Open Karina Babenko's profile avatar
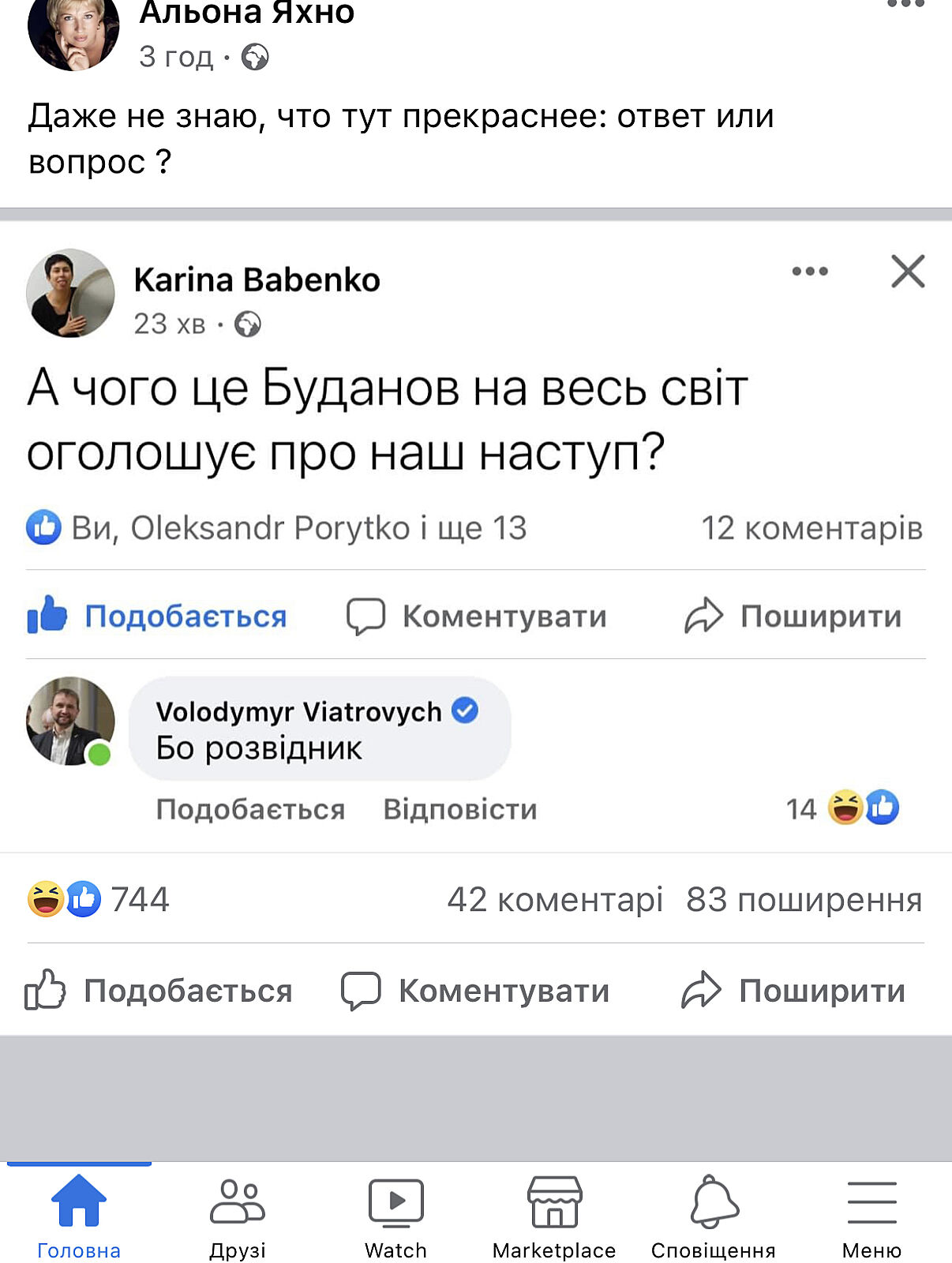 (x=70, y=293)
